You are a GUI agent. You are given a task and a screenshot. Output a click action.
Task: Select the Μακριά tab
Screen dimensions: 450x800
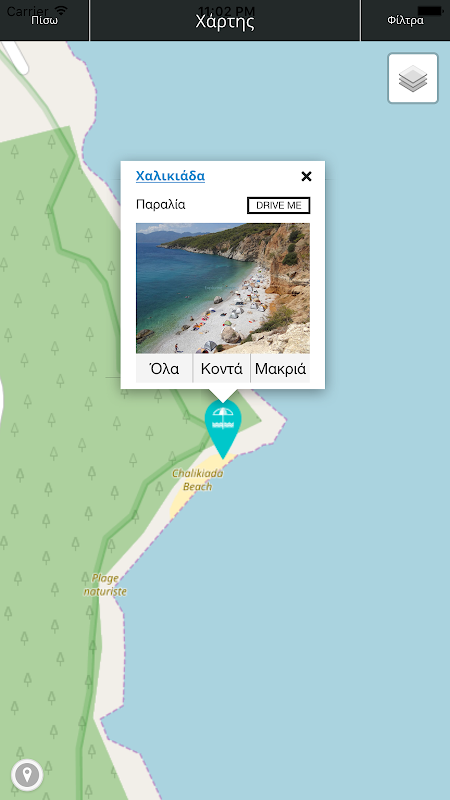tap(280, 368)
